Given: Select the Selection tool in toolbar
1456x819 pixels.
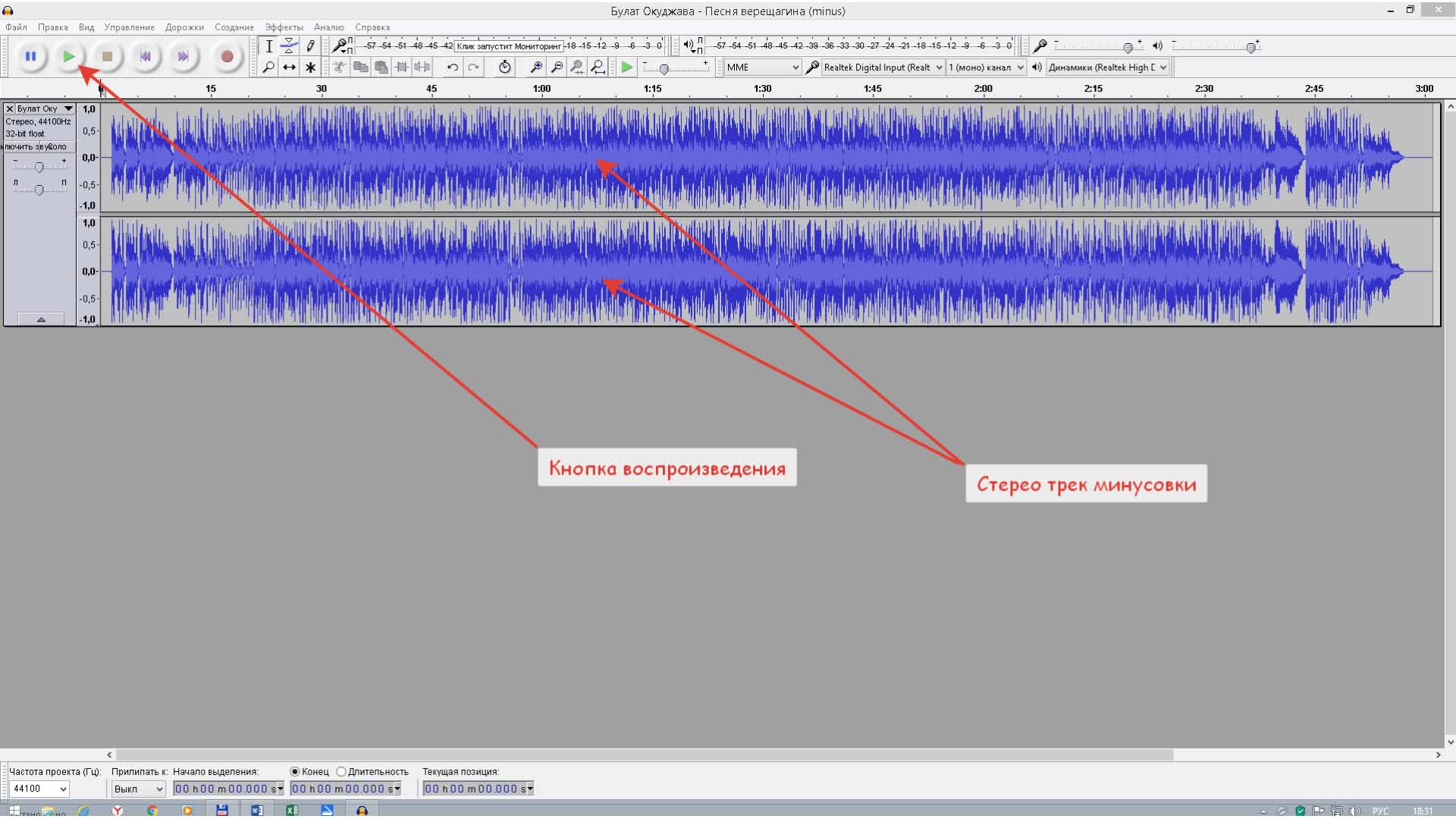Looking at the screenshot, I should tap(270, 46).
